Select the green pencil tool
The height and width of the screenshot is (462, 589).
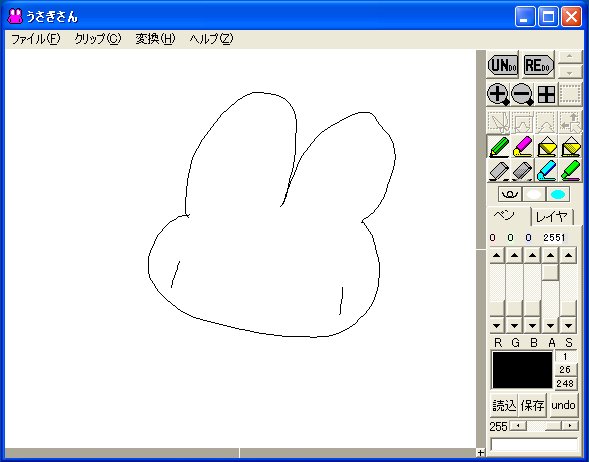click(x=498, y=146)
